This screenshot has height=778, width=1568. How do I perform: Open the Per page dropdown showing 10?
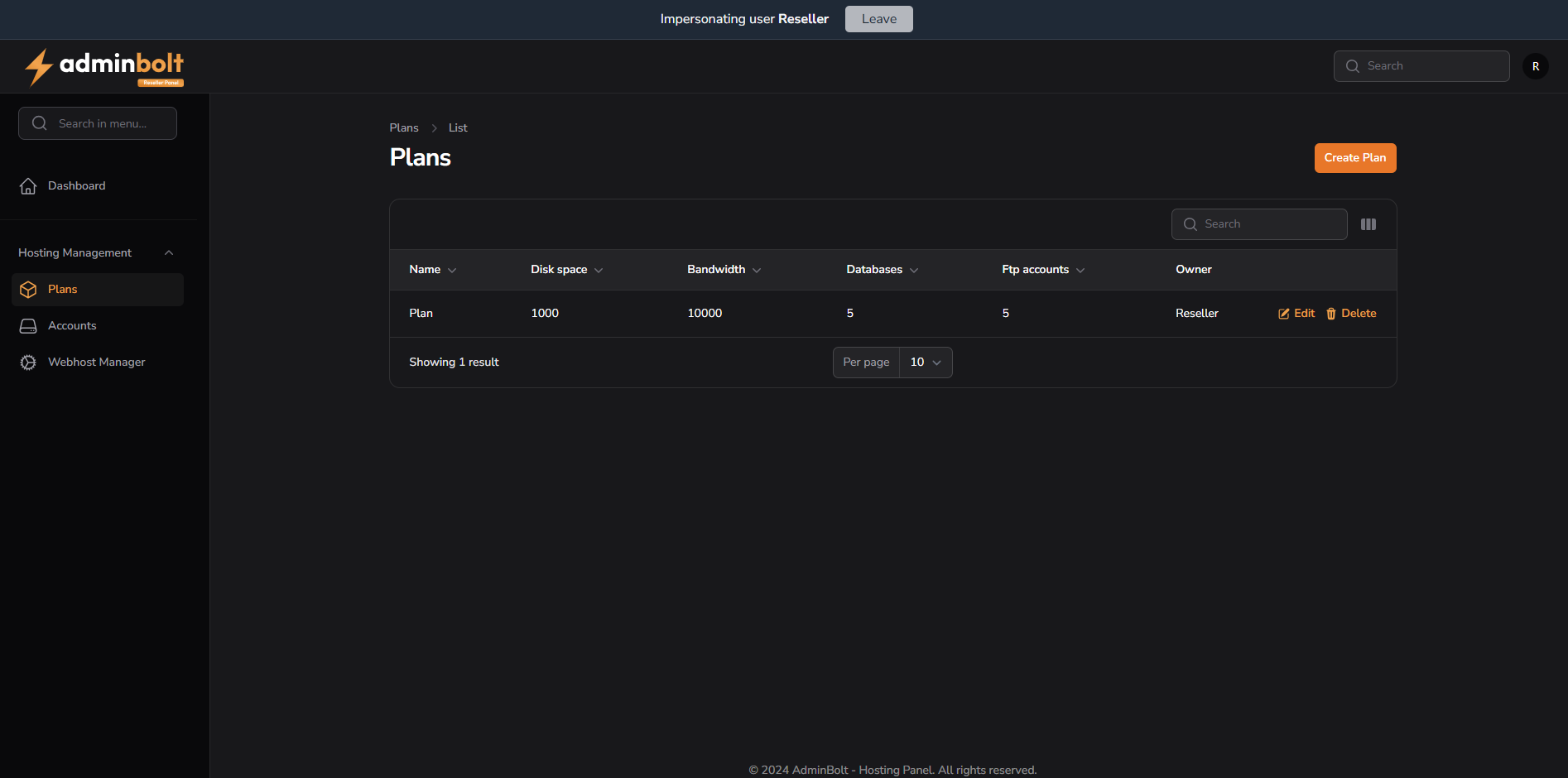(x=925, y=362)
